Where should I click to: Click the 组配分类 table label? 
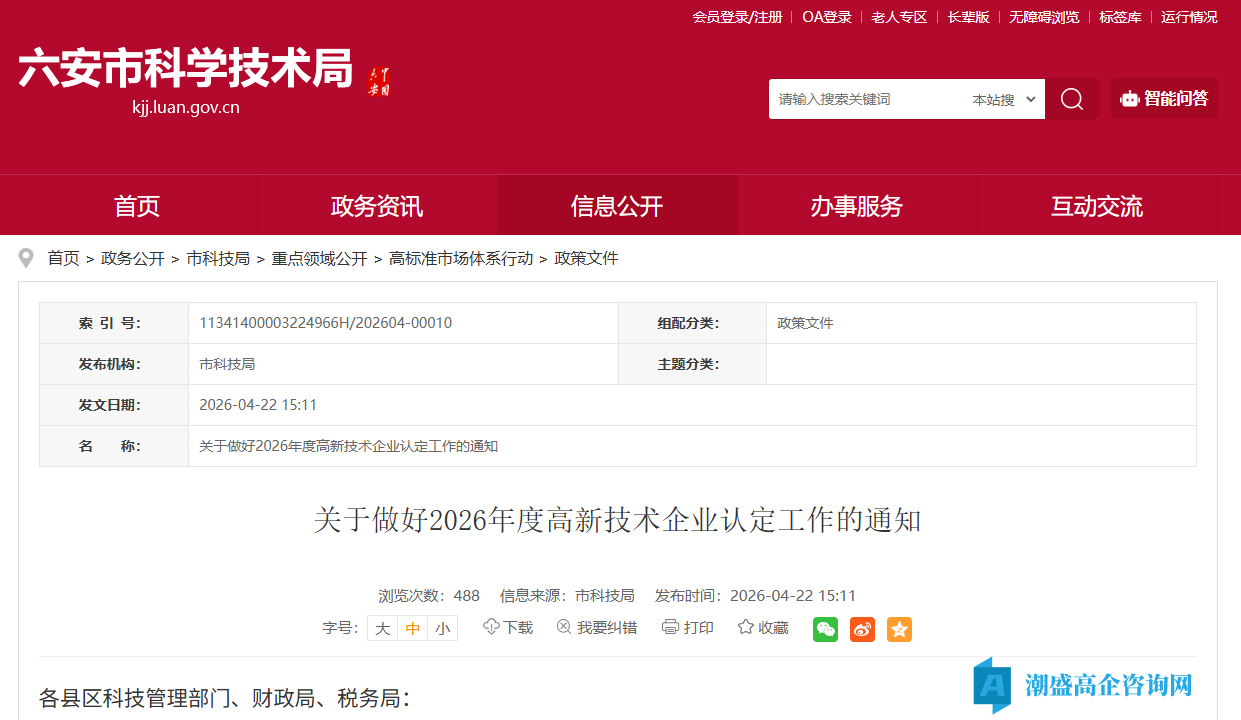pyautogui.click(x=688, y=323)
